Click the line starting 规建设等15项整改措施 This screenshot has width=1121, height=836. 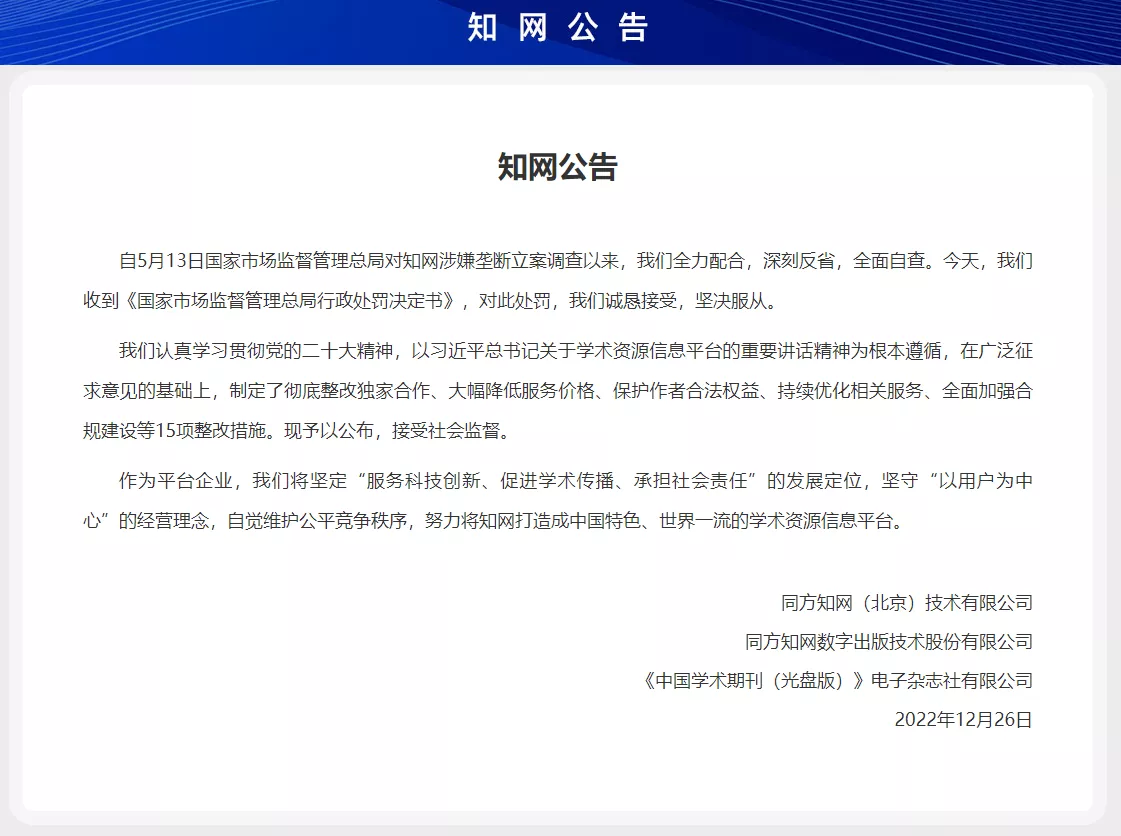[299, 431]
